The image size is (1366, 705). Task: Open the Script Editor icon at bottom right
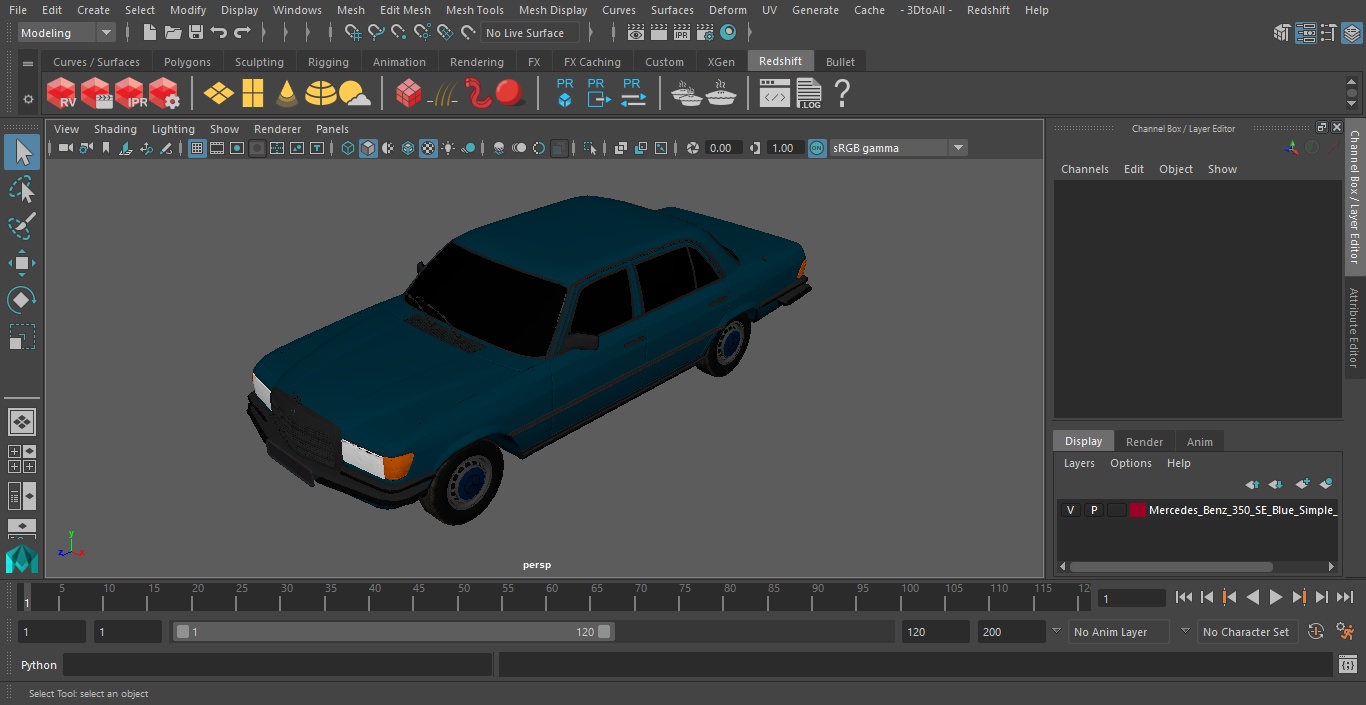[1347, 665]
